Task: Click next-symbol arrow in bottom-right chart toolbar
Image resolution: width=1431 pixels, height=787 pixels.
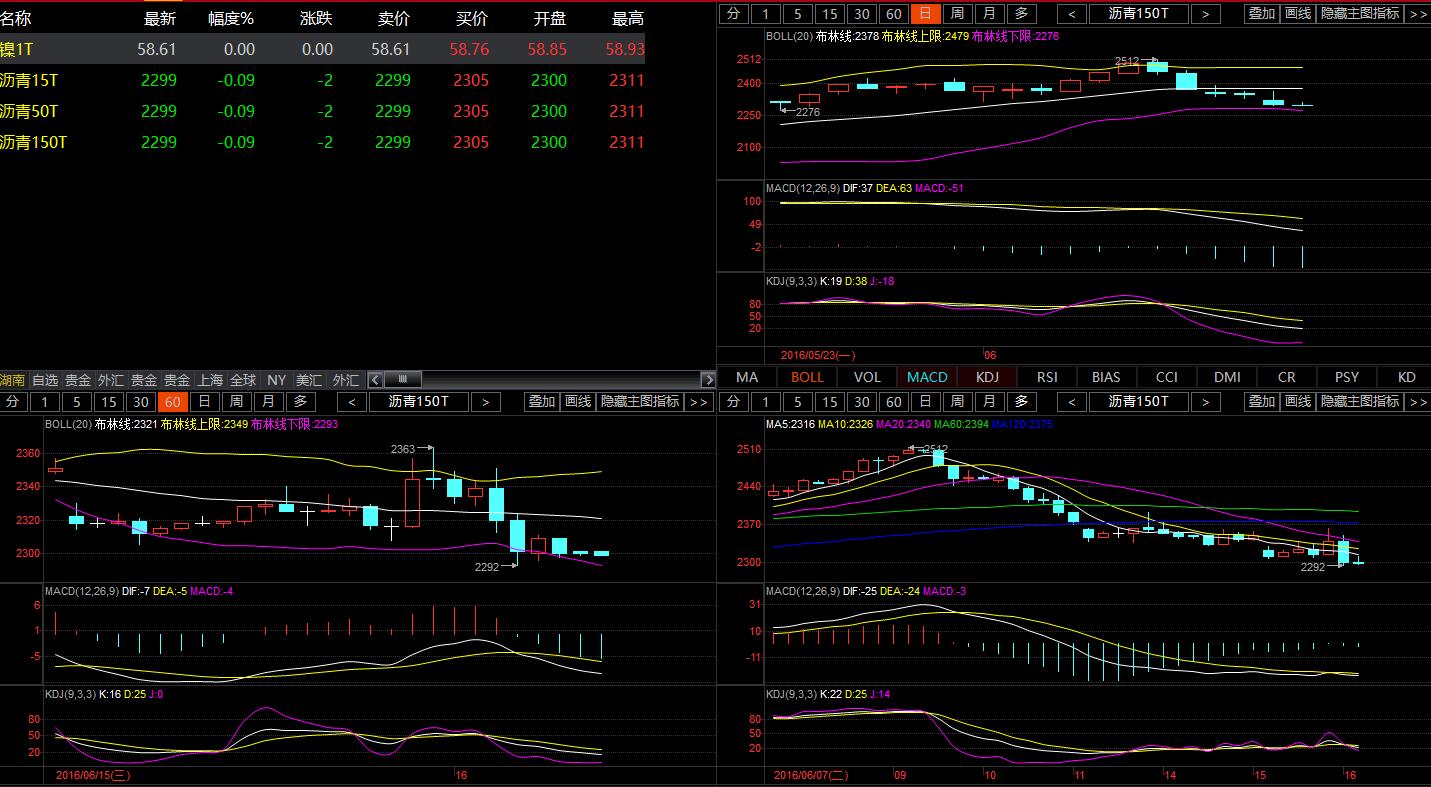Action: tap(1205, 401)
